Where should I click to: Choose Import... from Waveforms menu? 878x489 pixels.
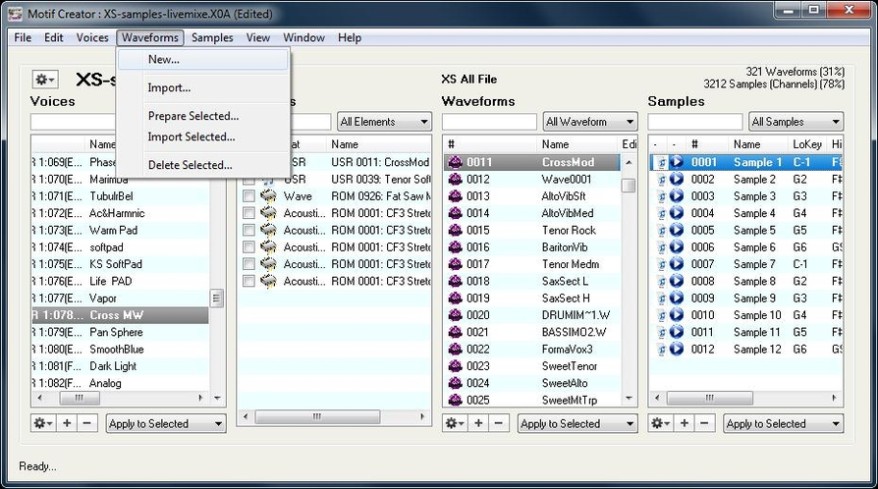[204, 88]
